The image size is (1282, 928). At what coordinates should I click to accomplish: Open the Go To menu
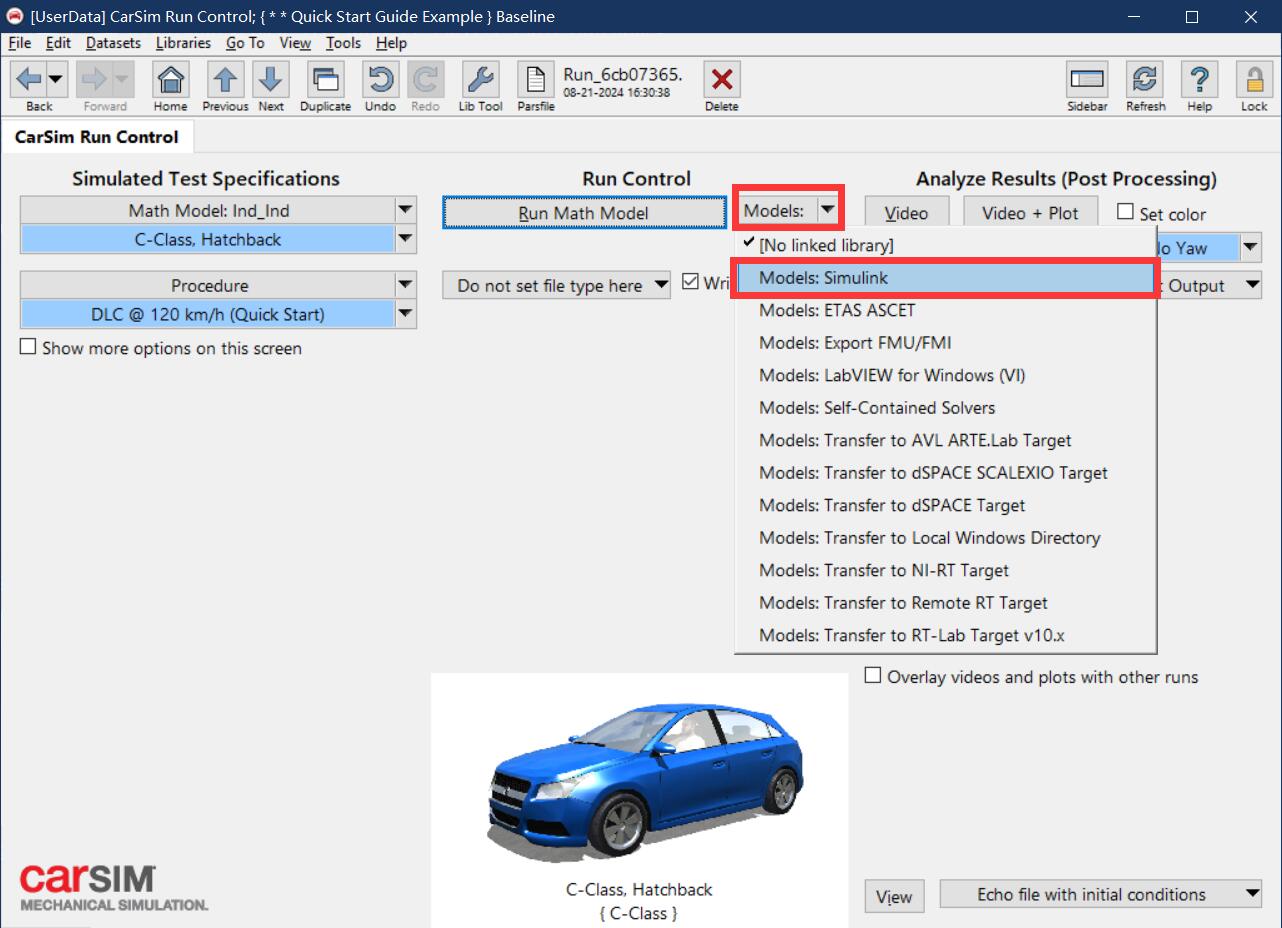pos(245,43)
